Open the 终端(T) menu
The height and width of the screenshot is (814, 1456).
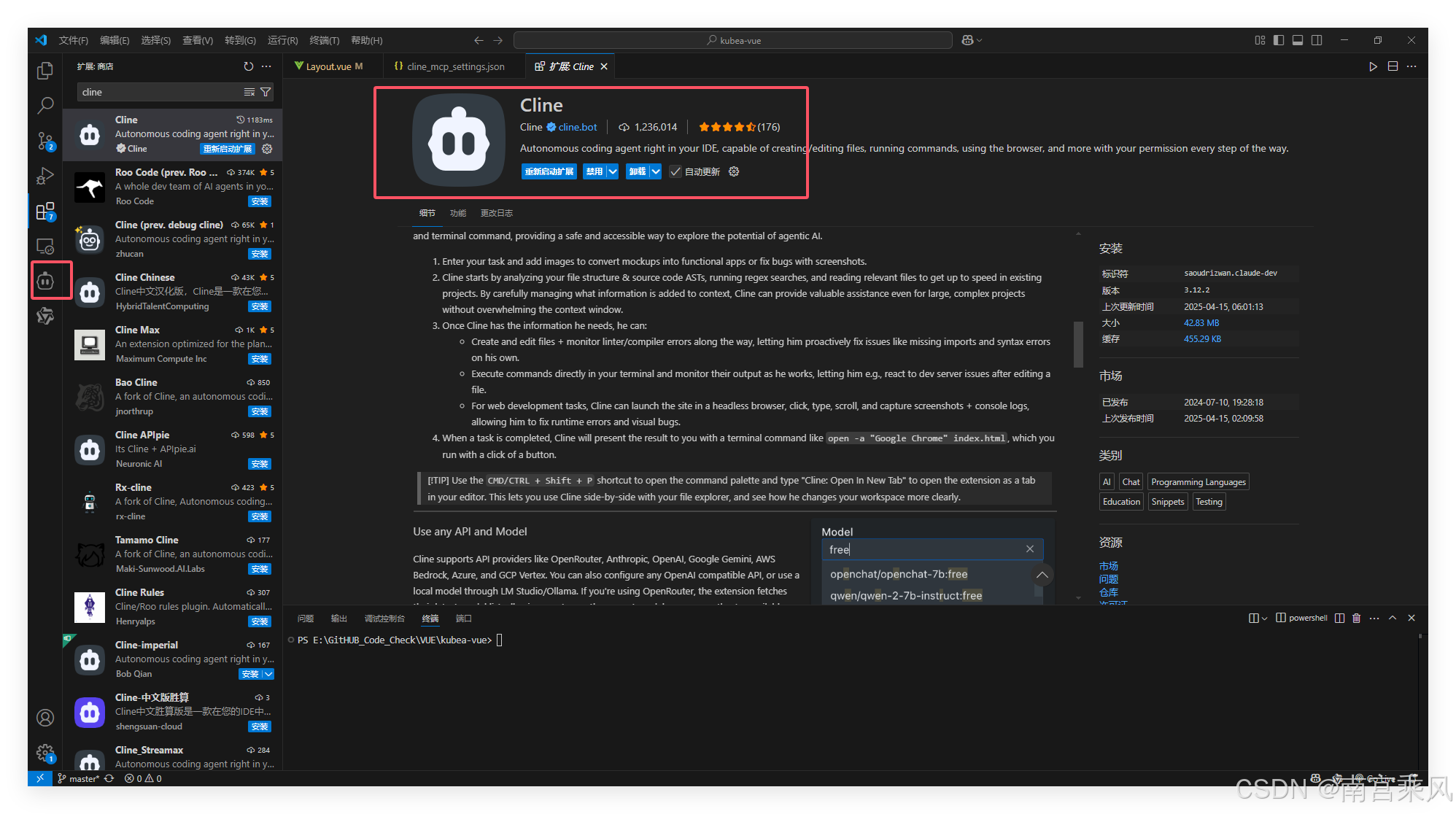[324, 40]
